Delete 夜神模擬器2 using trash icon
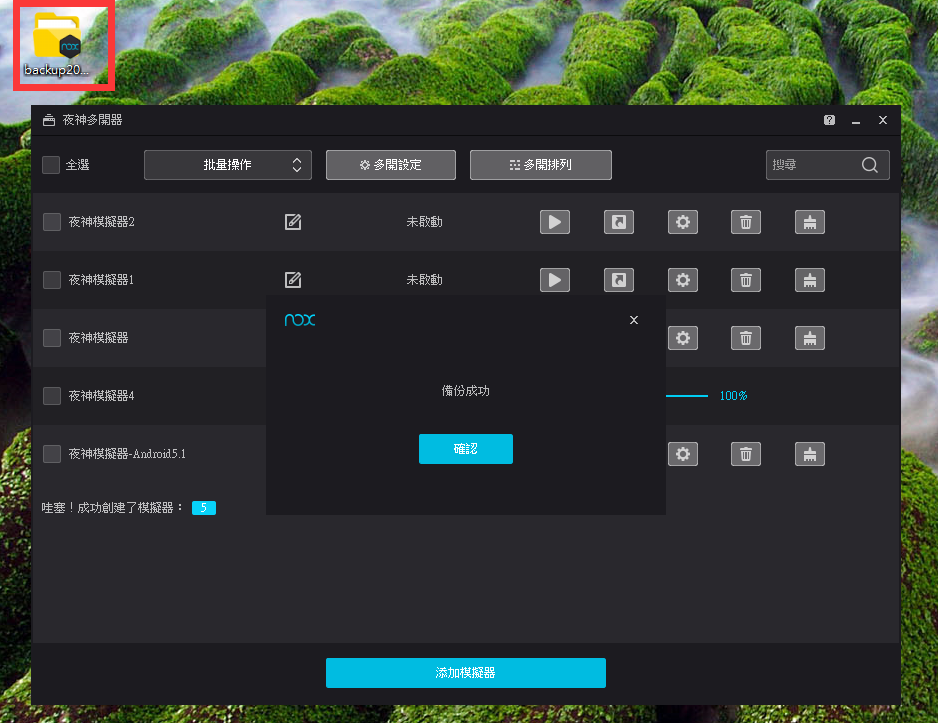Image resolution: width=938 pixels, height=723 pixels. 746,222
